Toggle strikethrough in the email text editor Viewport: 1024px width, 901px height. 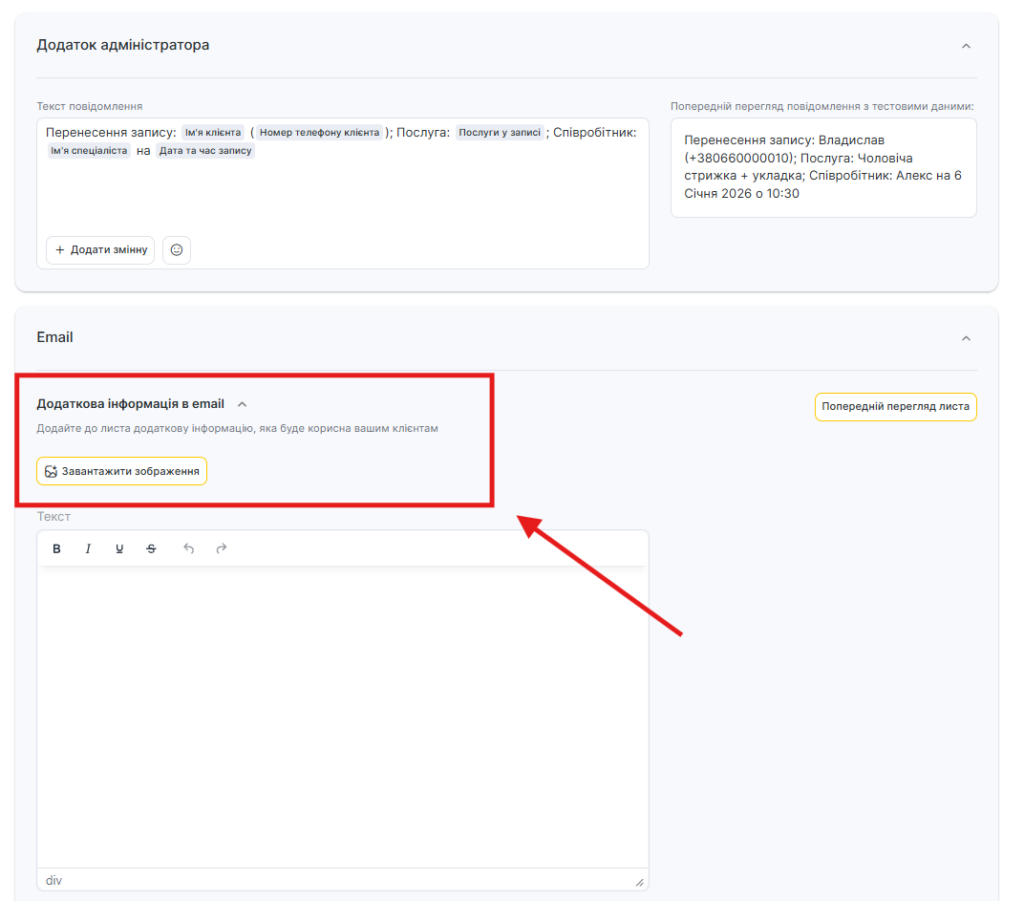click(151, 549)
